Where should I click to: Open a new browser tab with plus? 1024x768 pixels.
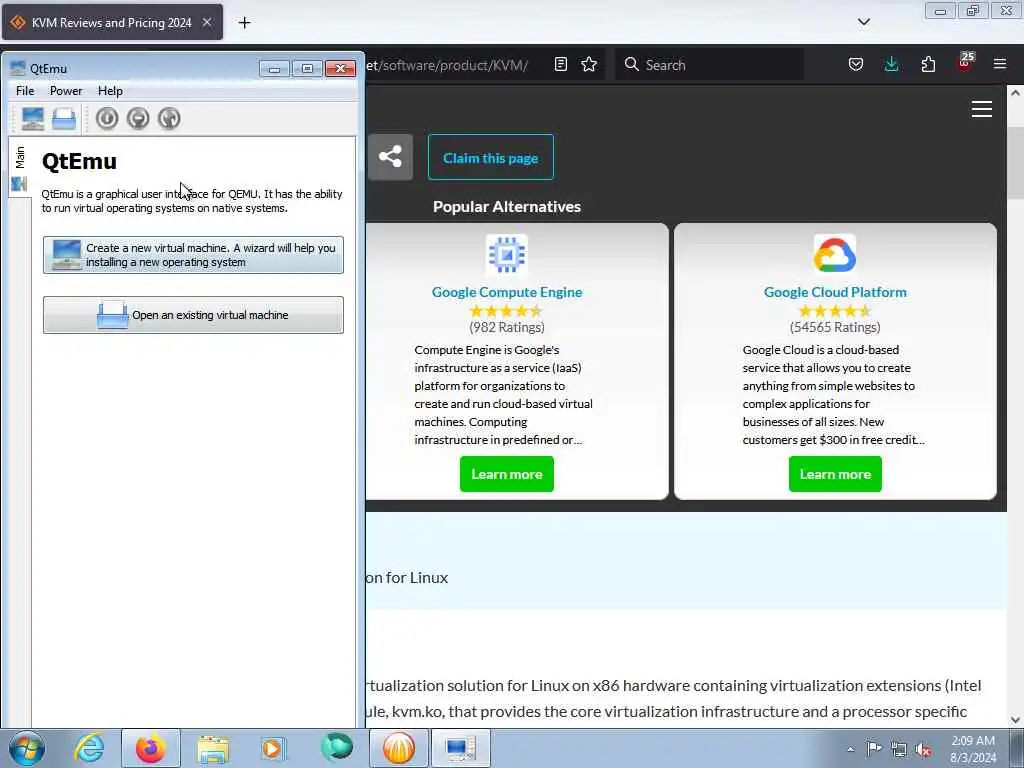coord(244,23)
